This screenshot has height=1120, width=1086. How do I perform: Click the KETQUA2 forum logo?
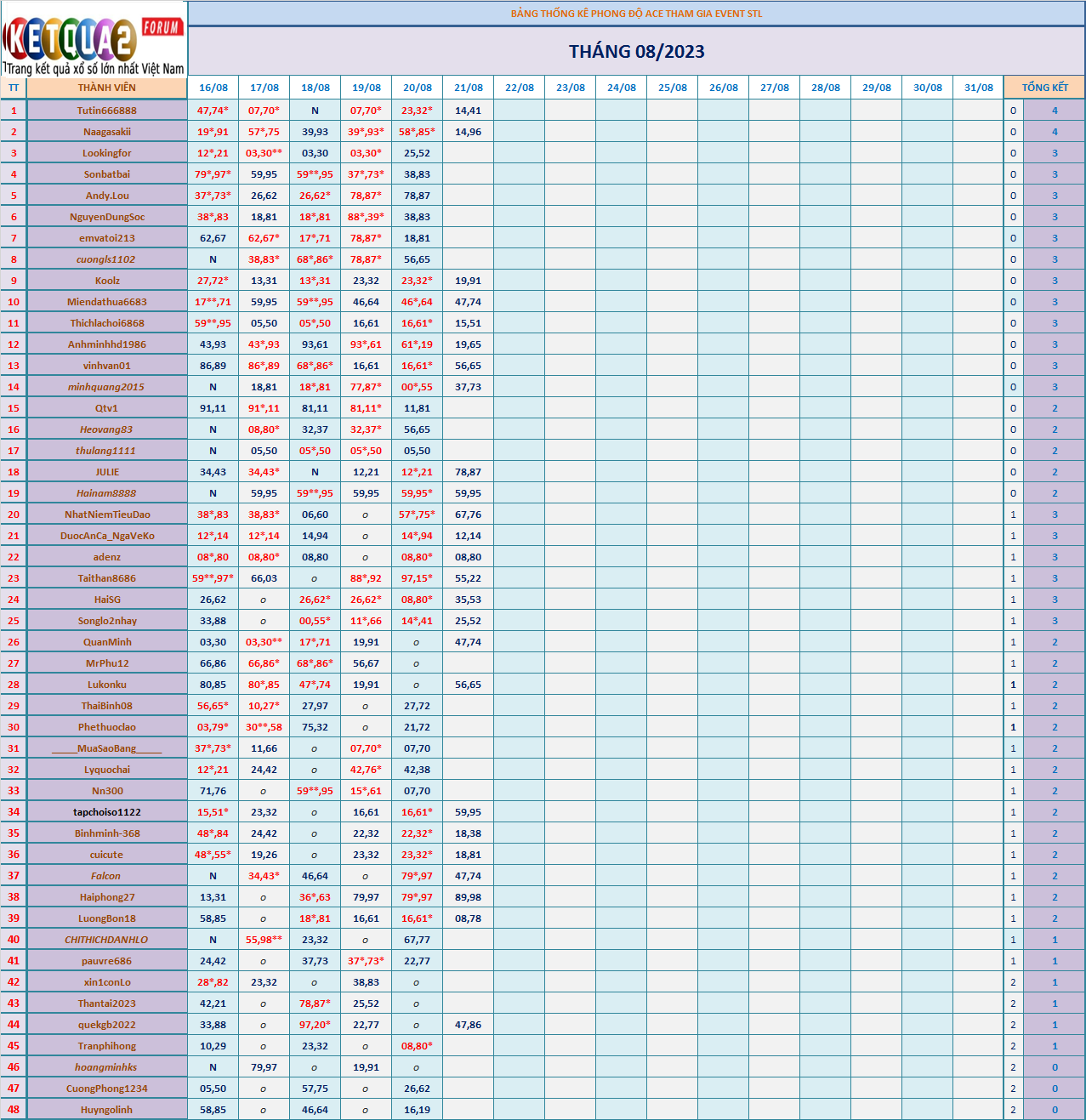pos(94,39)
